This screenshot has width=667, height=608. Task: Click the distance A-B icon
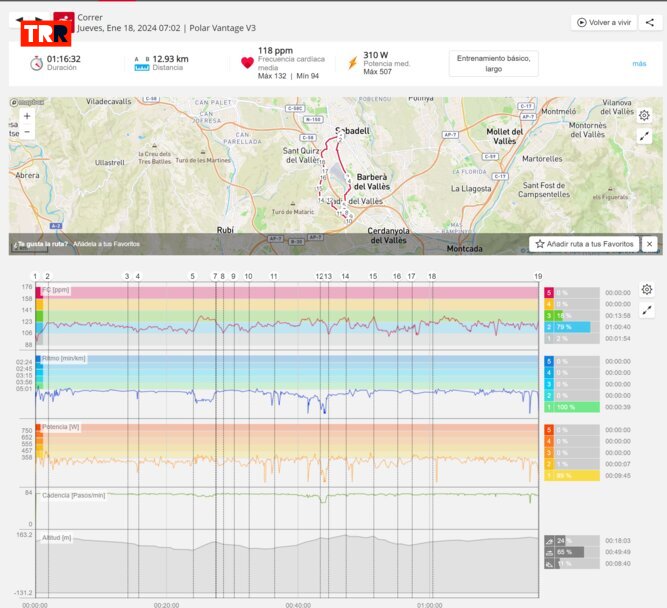tap(142, 63)
